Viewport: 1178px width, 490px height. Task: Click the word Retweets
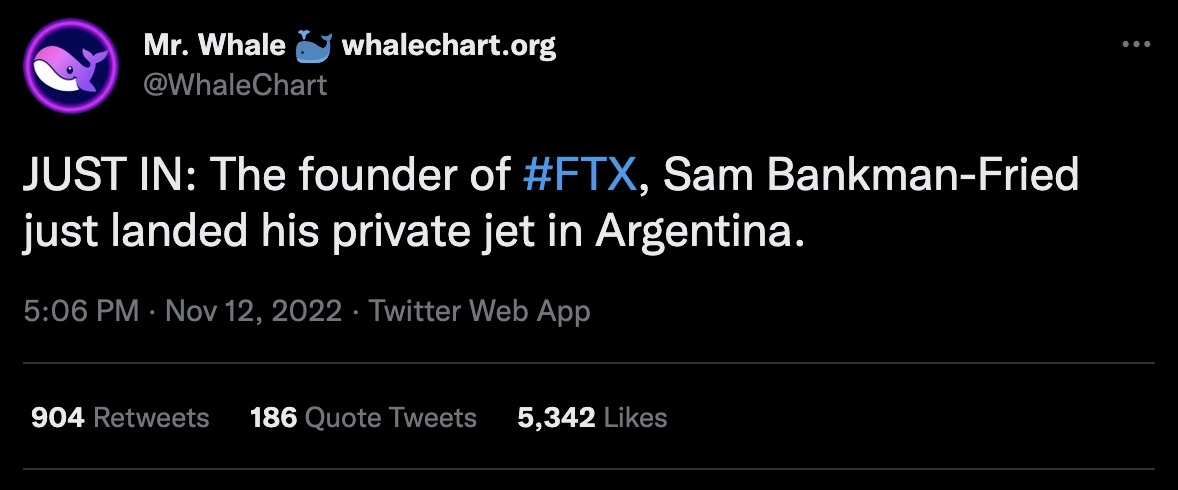[151, 417]
